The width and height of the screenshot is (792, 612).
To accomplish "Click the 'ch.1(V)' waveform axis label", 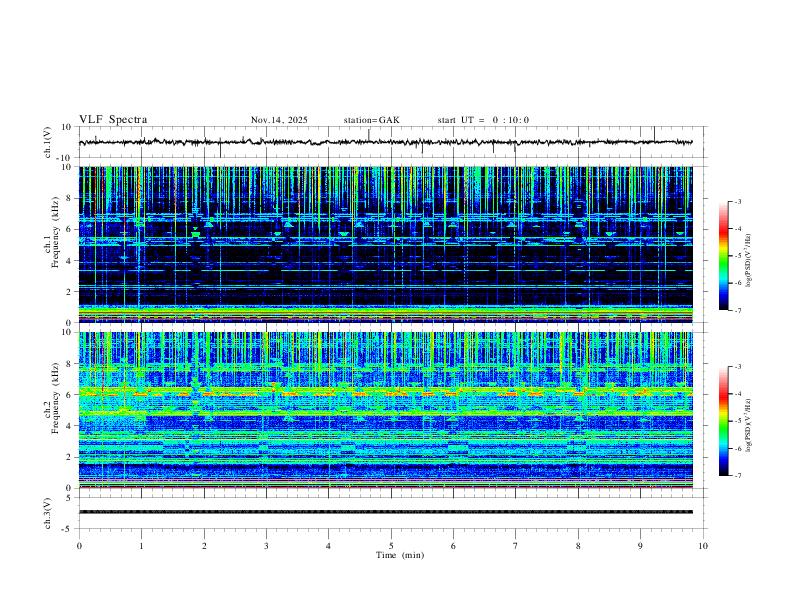I will coord(47,142).
